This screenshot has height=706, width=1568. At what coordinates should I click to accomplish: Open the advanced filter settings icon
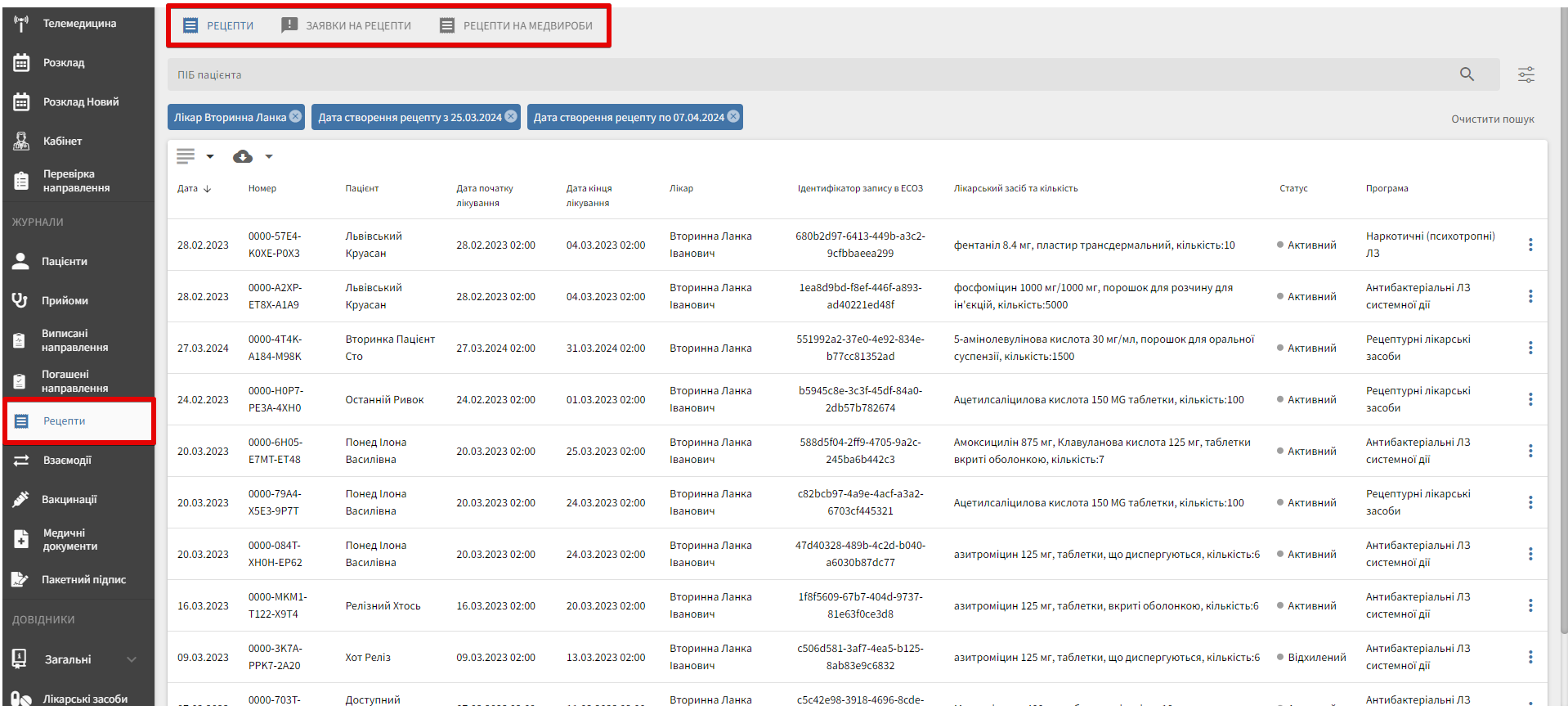[x=1525, y=75]
